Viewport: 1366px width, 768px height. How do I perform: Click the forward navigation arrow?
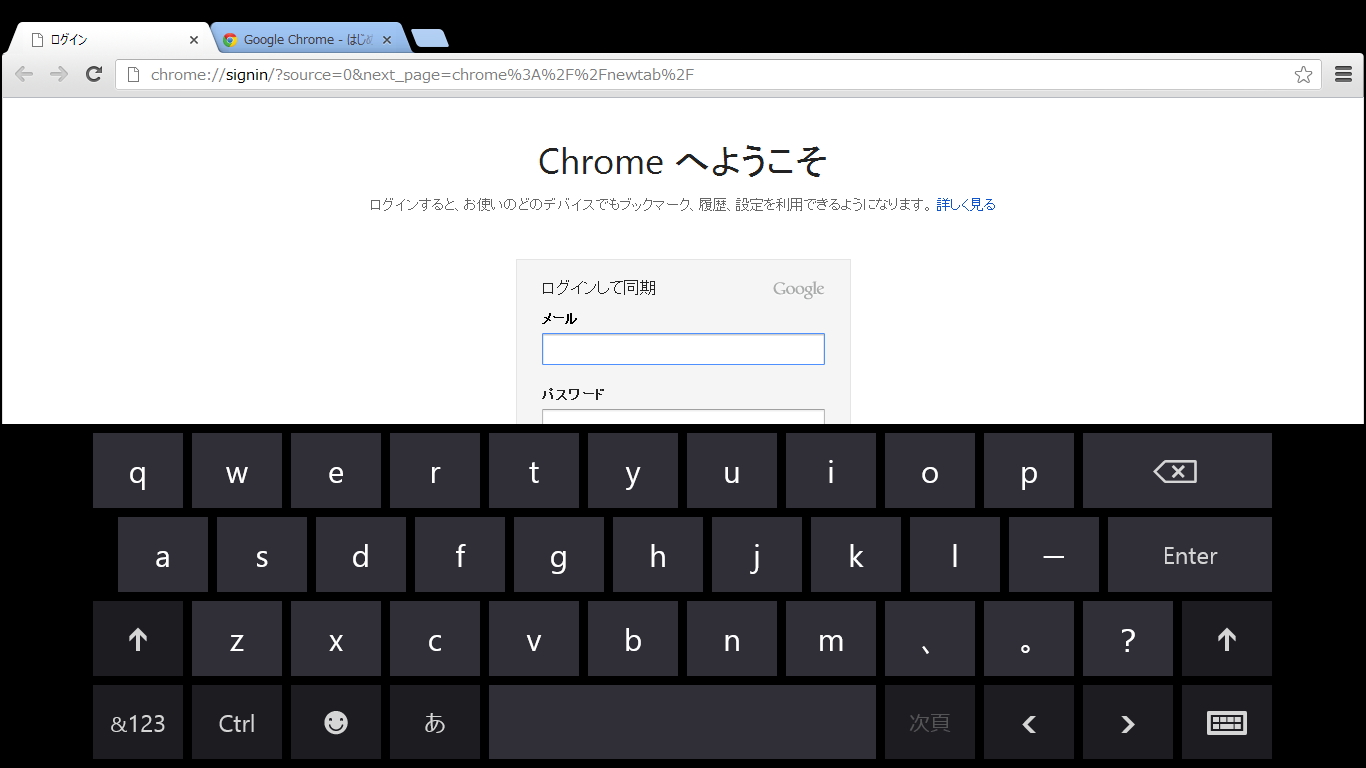(59, 74)
